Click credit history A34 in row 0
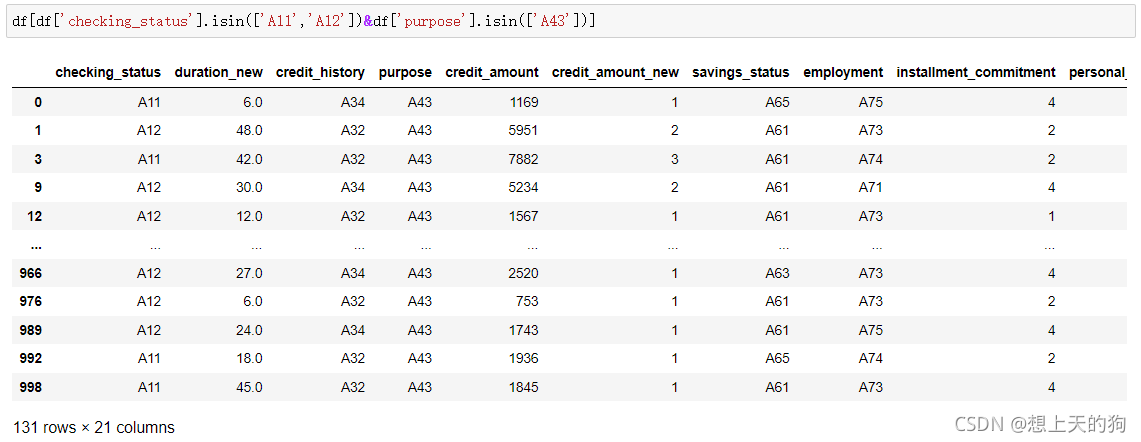The width and height of the screenshot is (1141, 442). click(353, 103)
